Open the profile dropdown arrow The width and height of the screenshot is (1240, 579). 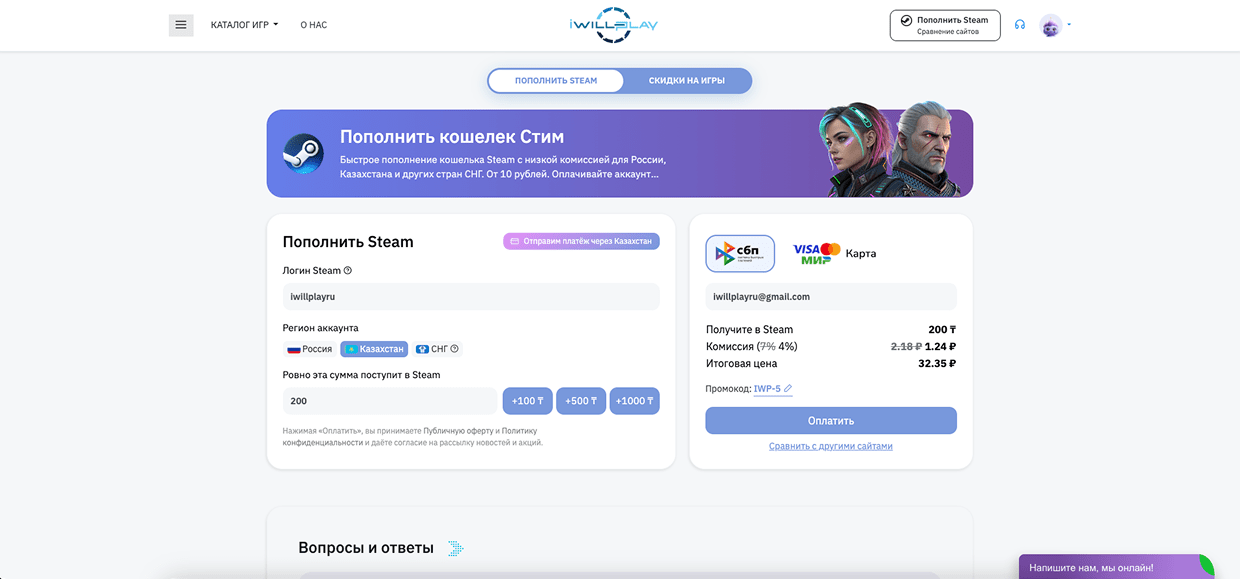(1069, 24)
